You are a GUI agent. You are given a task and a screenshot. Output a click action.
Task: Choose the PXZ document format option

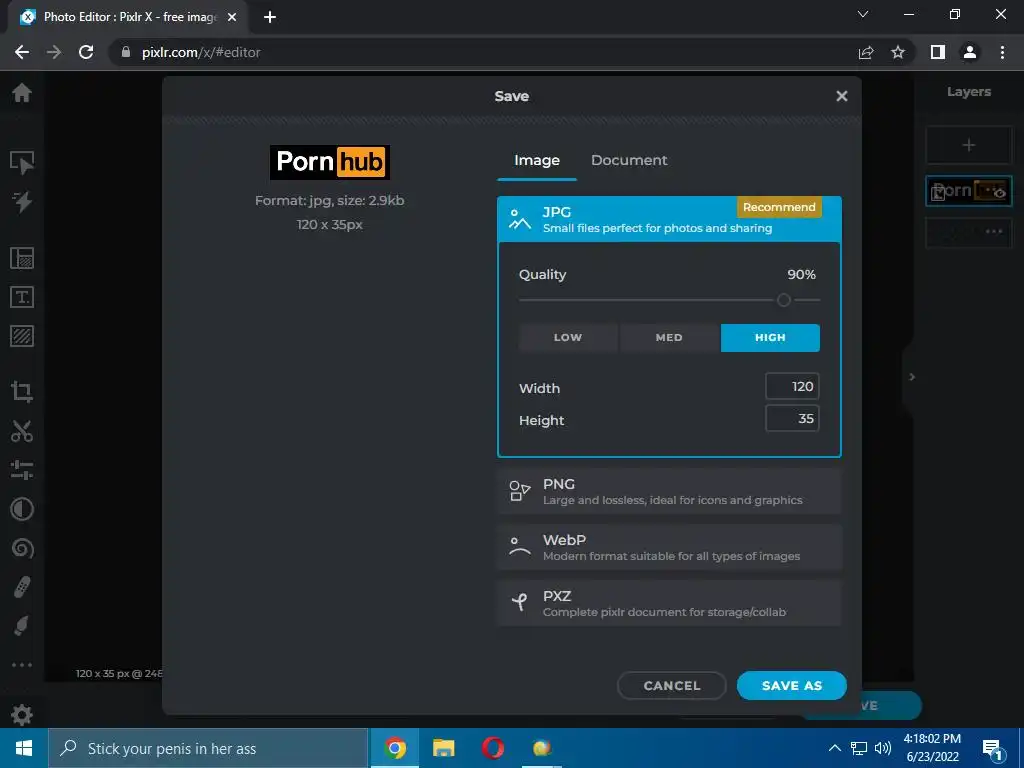point(669,603)
